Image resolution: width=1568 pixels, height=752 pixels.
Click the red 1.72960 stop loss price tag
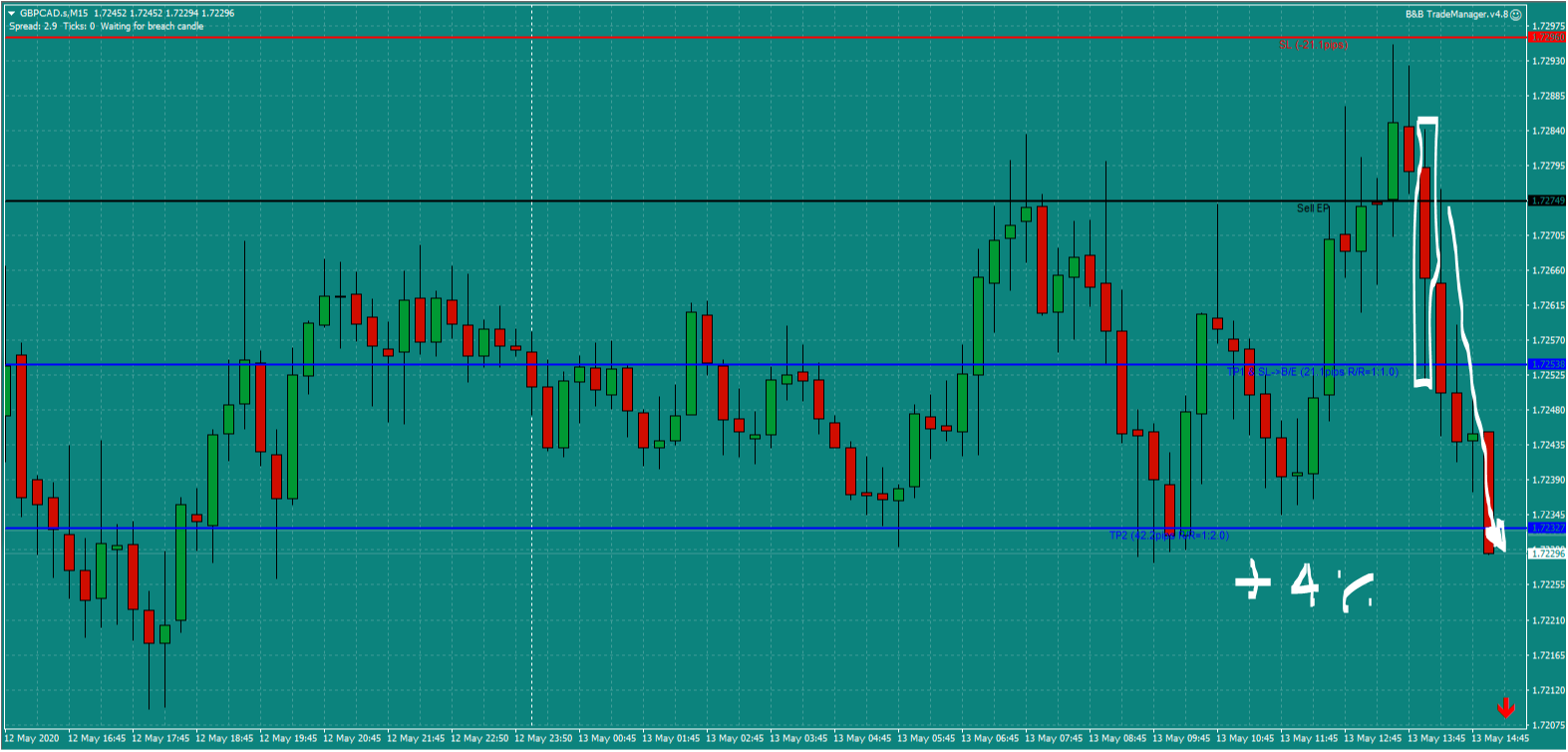click(1547, 37)
